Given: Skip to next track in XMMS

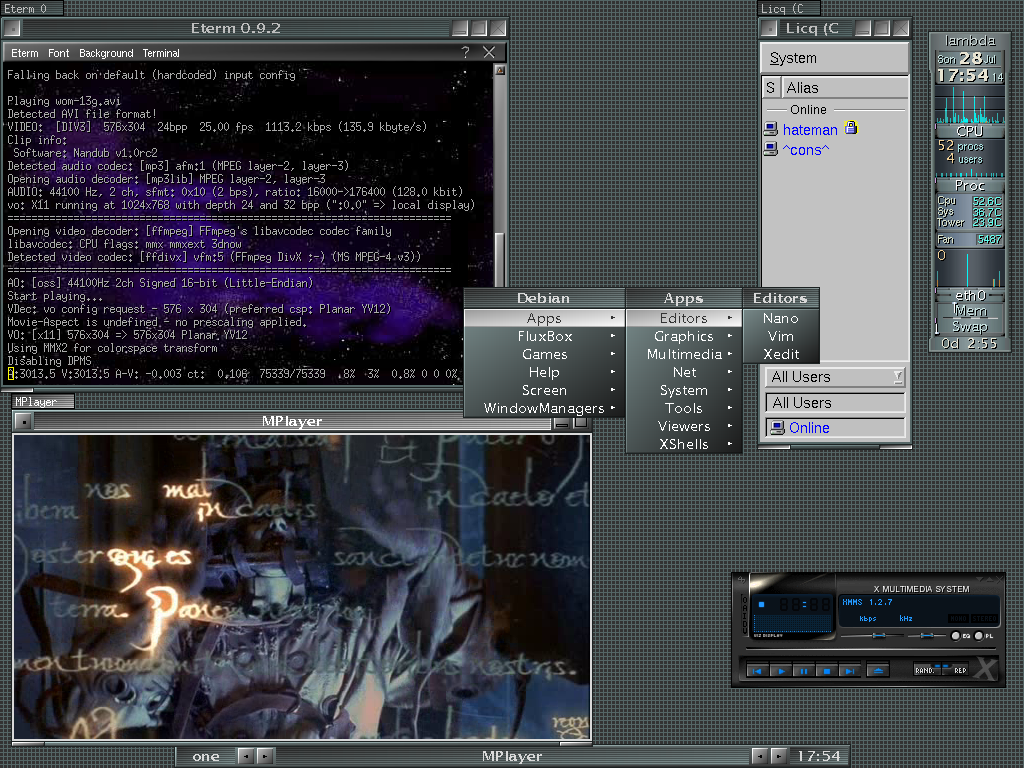Looking at the screenshot, I should tap(849, 671).
